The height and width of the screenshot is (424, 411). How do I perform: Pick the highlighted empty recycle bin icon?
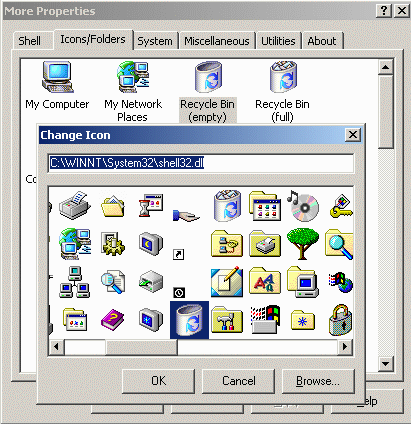tap(189, 320)
